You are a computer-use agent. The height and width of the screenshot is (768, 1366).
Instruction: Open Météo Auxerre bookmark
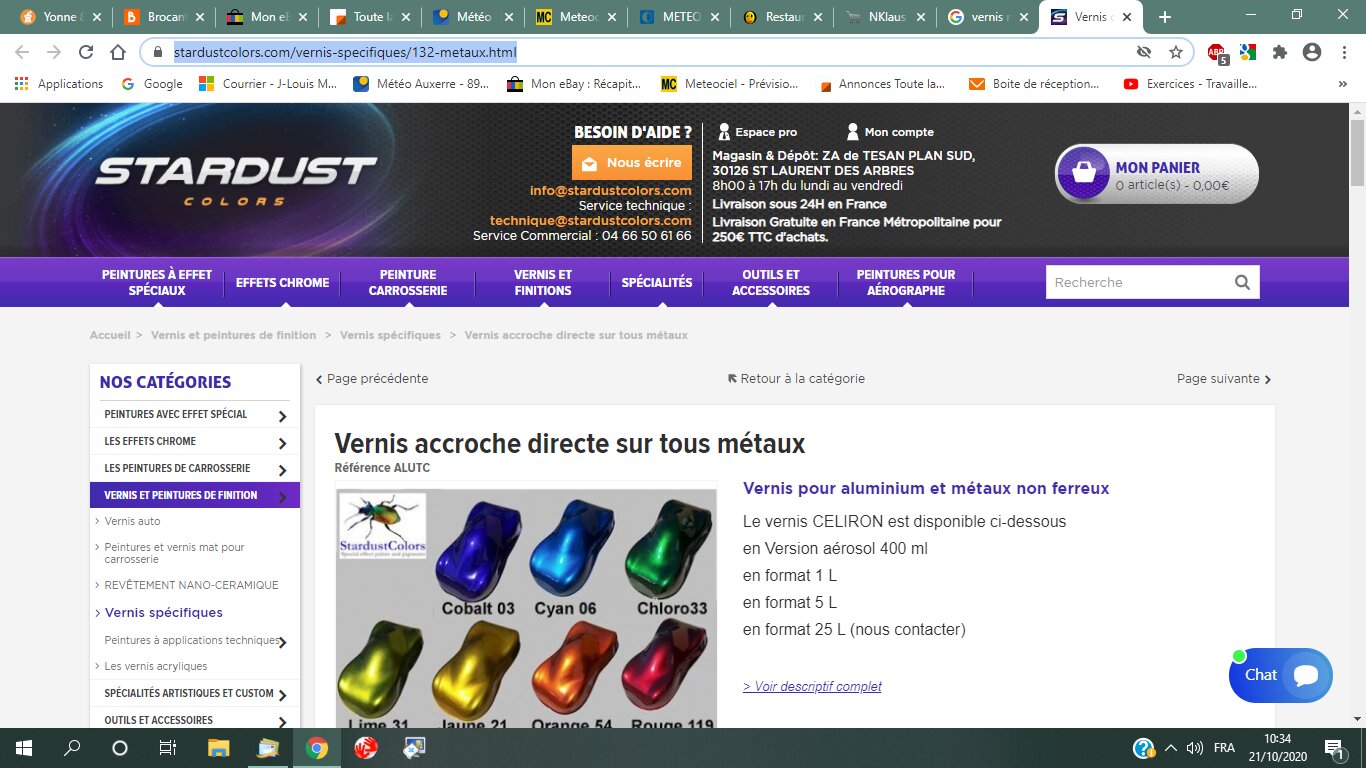(x=421, y=84)
